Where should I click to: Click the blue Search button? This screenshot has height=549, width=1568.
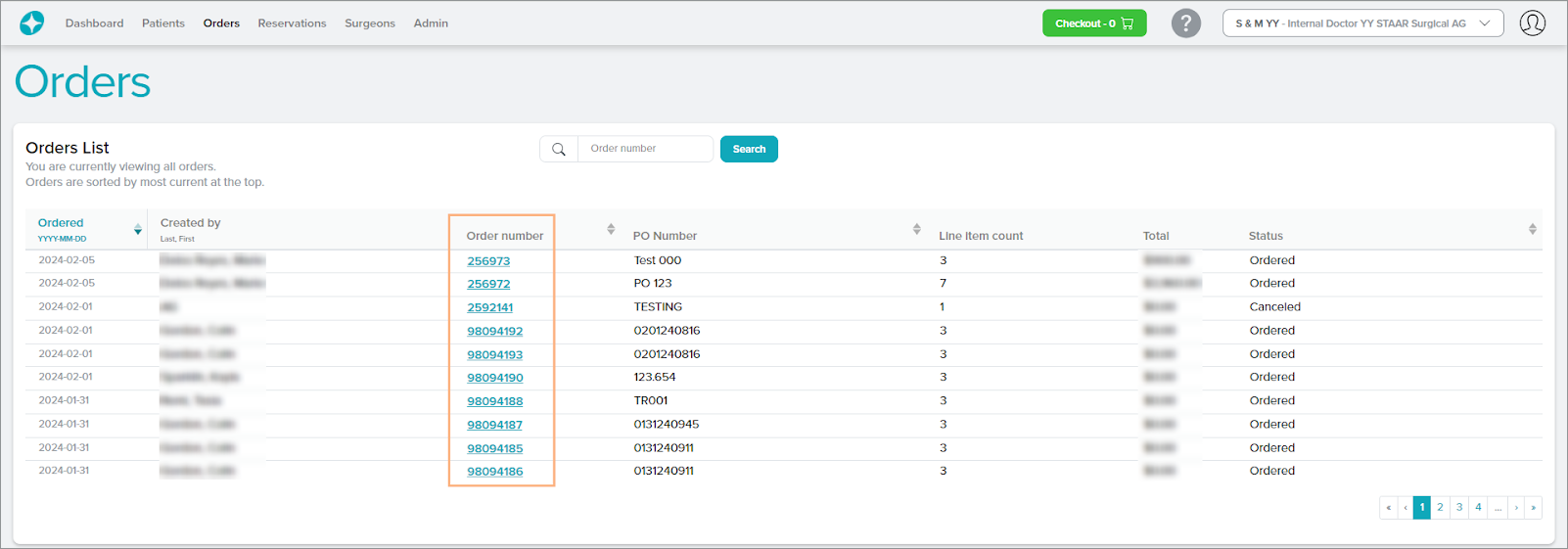(749, 149)
